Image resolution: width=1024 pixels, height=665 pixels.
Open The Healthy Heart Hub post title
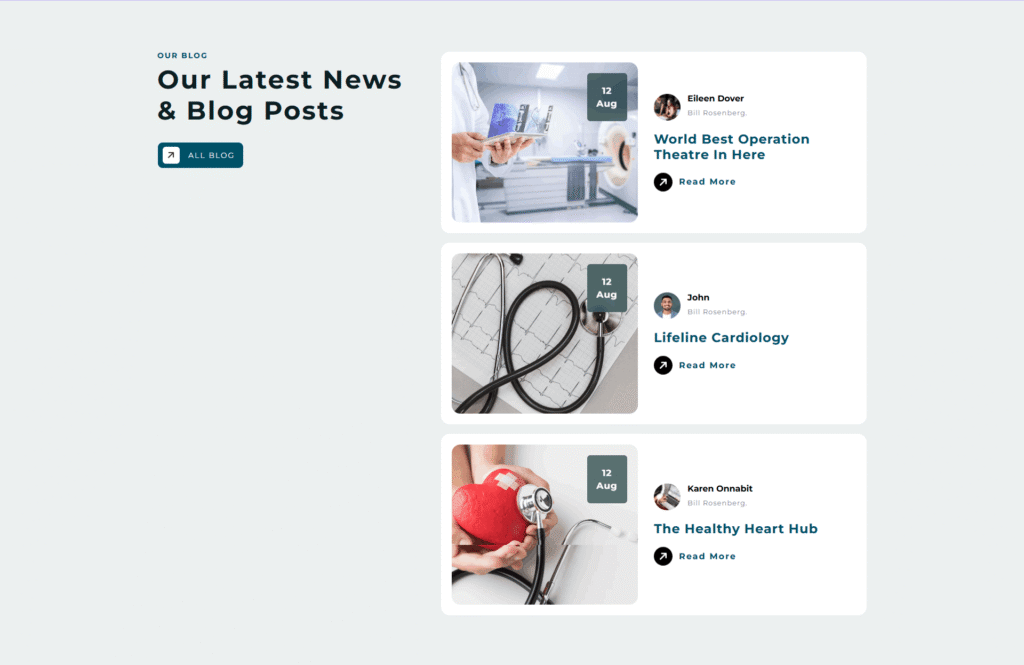[735, 528]
